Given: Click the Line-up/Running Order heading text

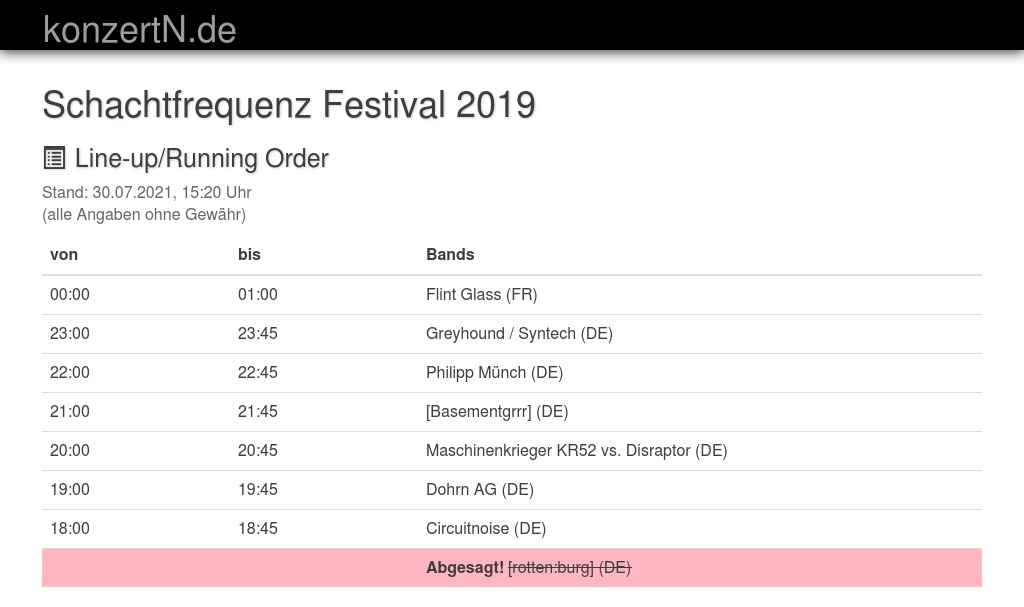Looking at the screenshot, I should [x=201, y=158].
